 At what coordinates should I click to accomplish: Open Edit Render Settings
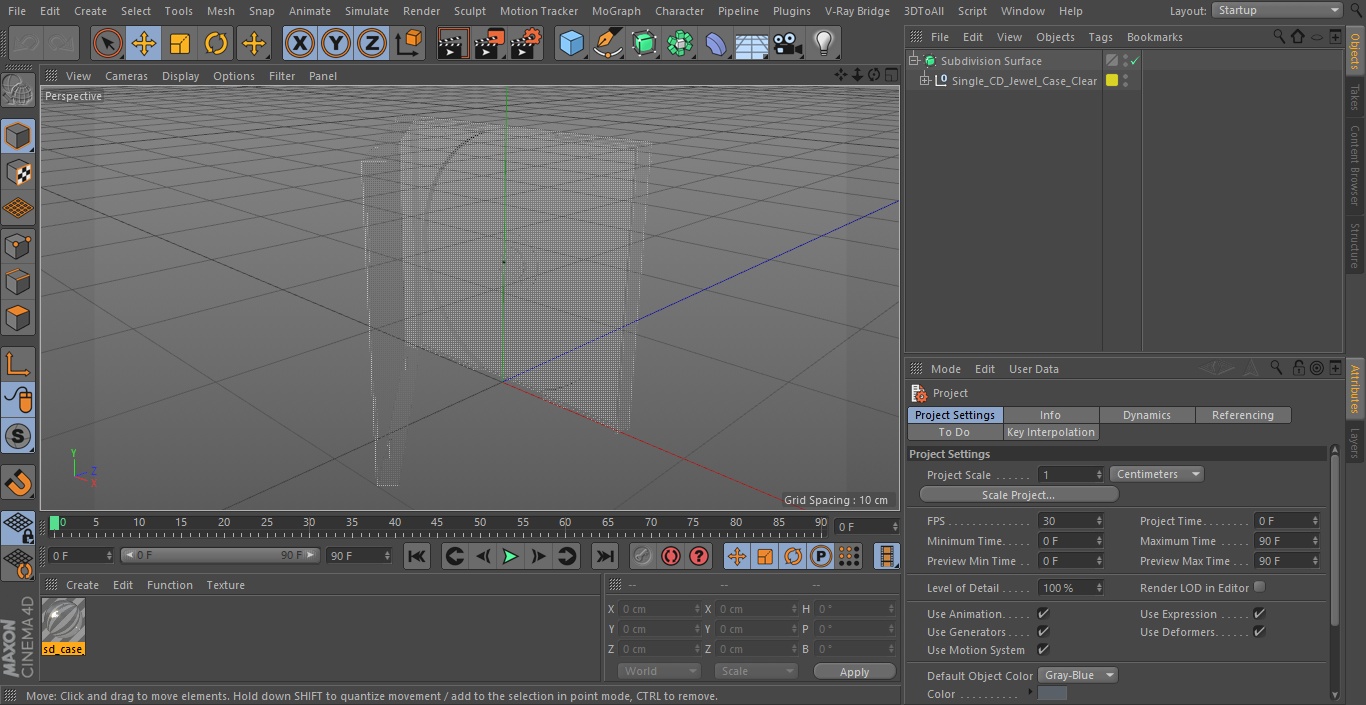526,43
